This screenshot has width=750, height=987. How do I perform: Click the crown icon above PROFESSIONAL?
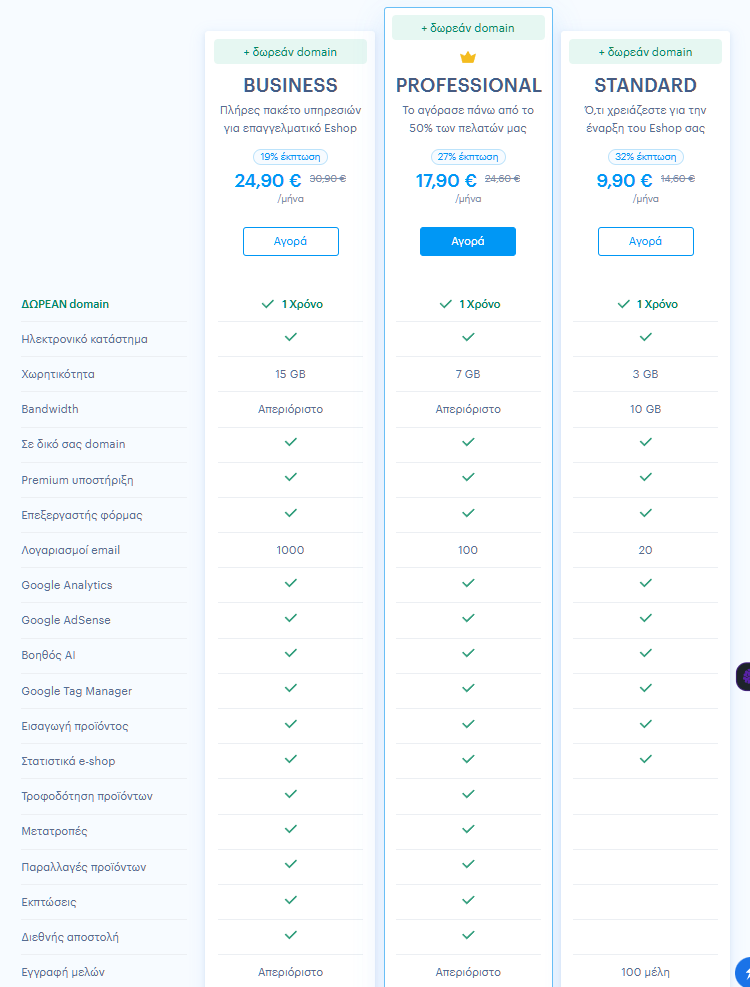pyautogui.click(x=468, y=58)
